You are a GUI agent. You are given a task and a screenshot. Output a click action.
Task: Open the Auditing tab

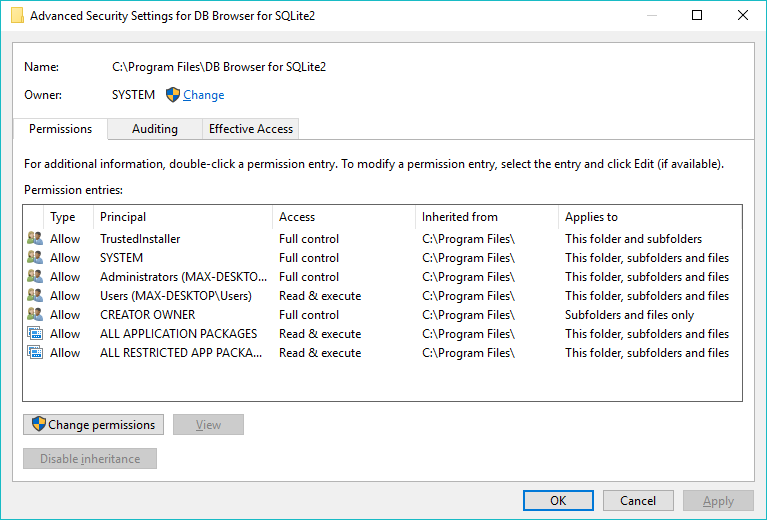click(155, 129)
